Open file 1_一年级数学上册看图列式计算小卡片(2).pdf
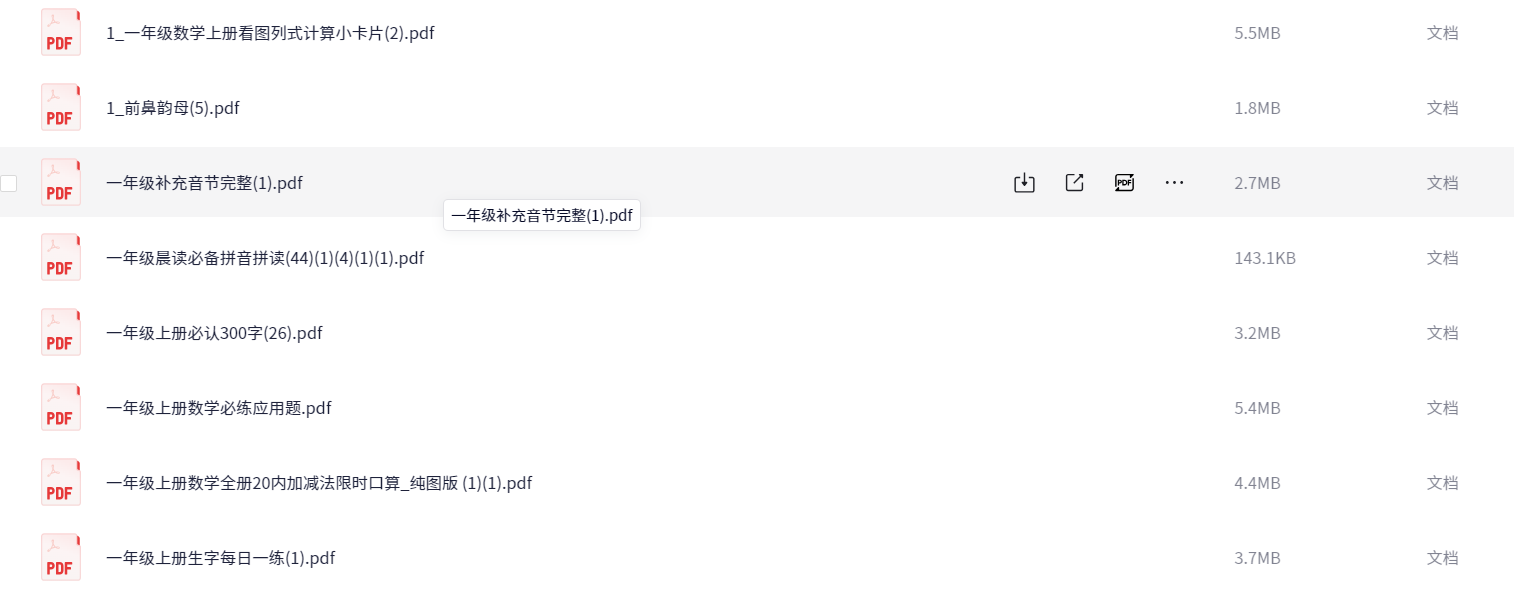The width and height of the screenshot is (1514, 600). [x=270, y=33]
